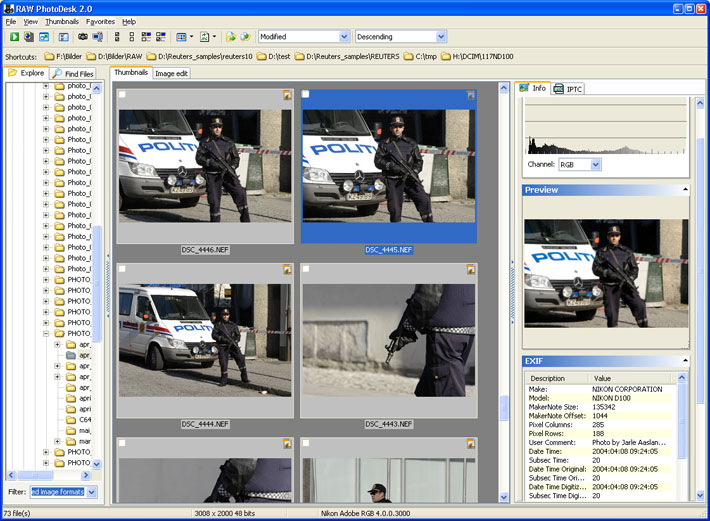Click the green play slideshow icon

point(14,37)
